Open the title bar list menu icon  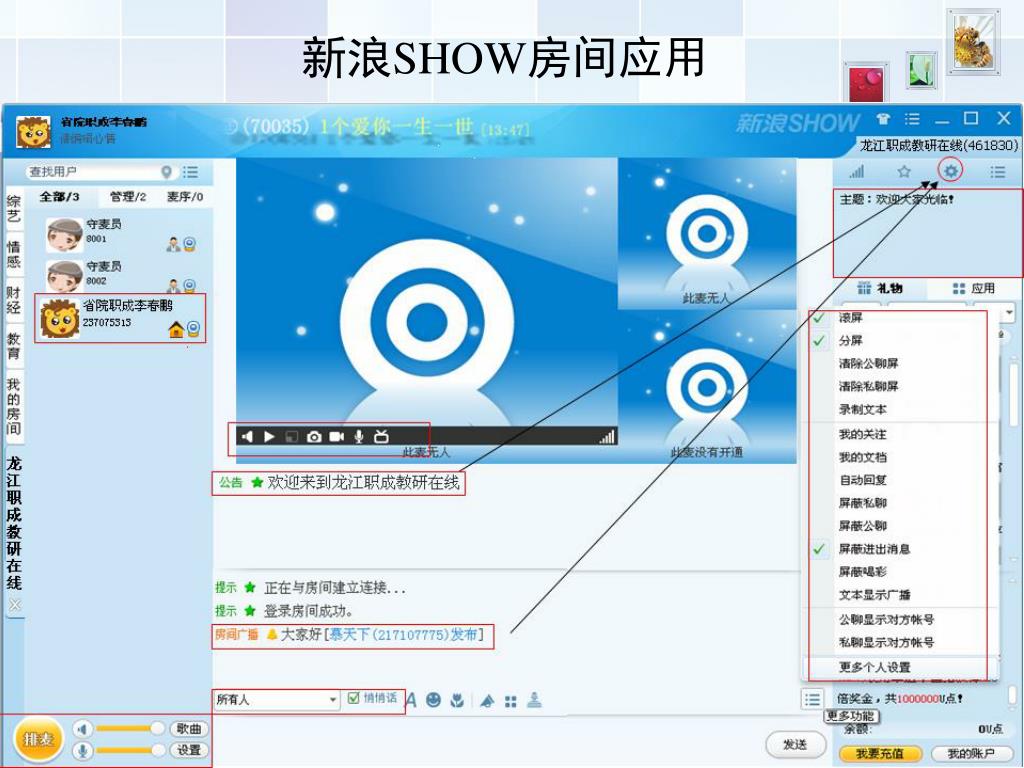click(912, 119)
